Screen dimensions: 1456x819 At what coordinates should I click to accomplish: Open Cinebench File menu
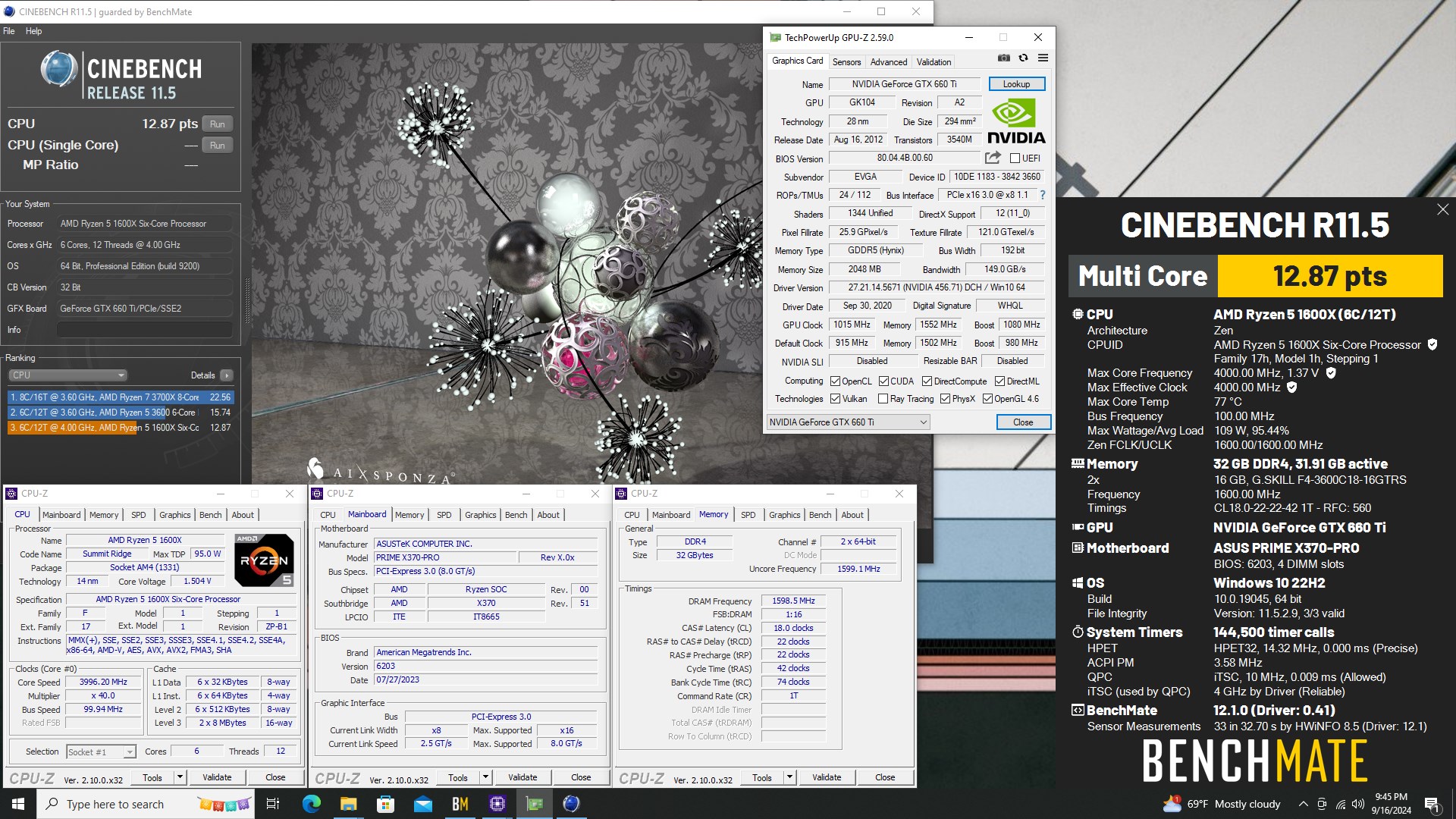(x=9, y=31)
